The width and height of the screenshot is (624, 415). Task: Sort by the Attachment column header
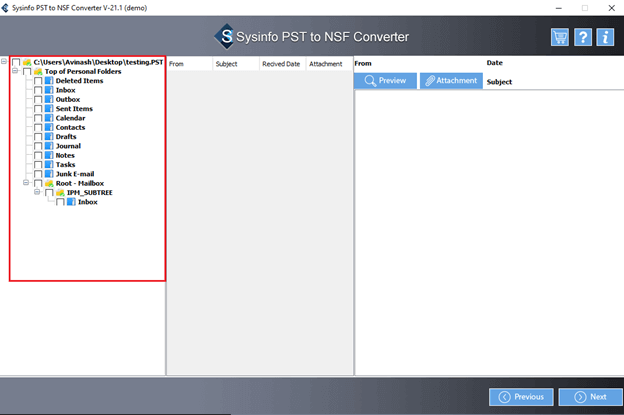tap(329, 64)
